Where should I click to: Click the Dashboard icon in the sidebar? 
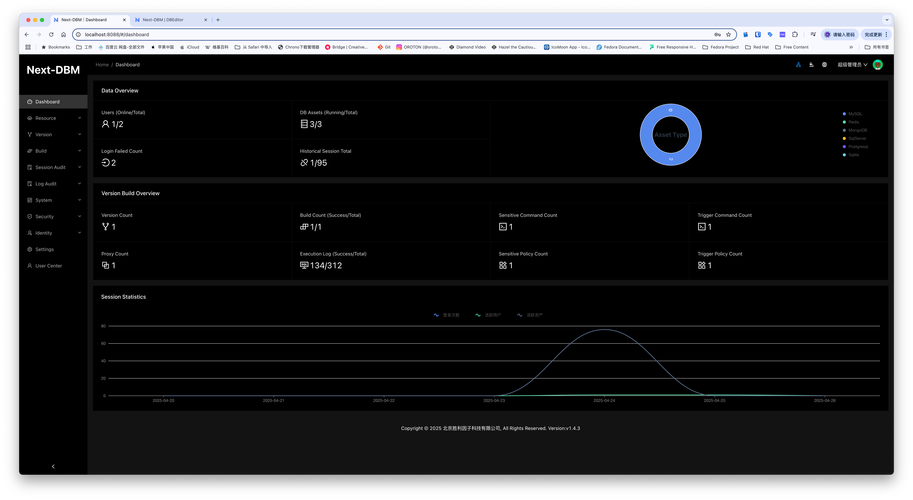click(30, 102)
